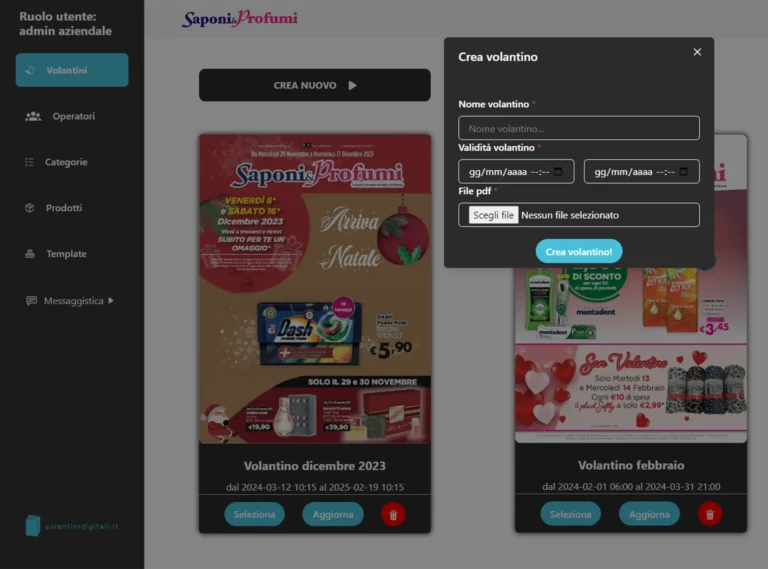Update Volantino febbraio via Aggiorna
This screenshot has height=569, width=768.
coord(649,514)
